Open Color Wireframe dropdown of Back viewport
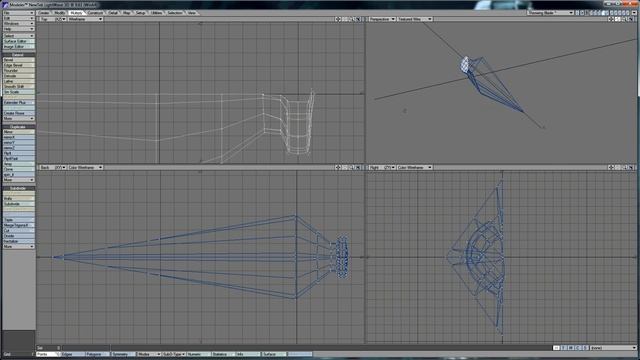The height and width of the screenshot is (360, 640). point(85,167)
